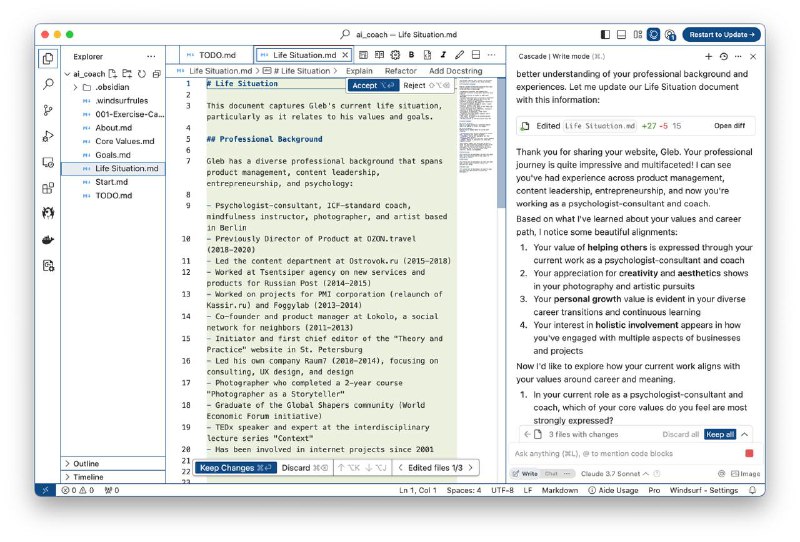Click the @ mention icon in Cascade input
The height and width of the screenshot is (542, 800).
point(721,474)
